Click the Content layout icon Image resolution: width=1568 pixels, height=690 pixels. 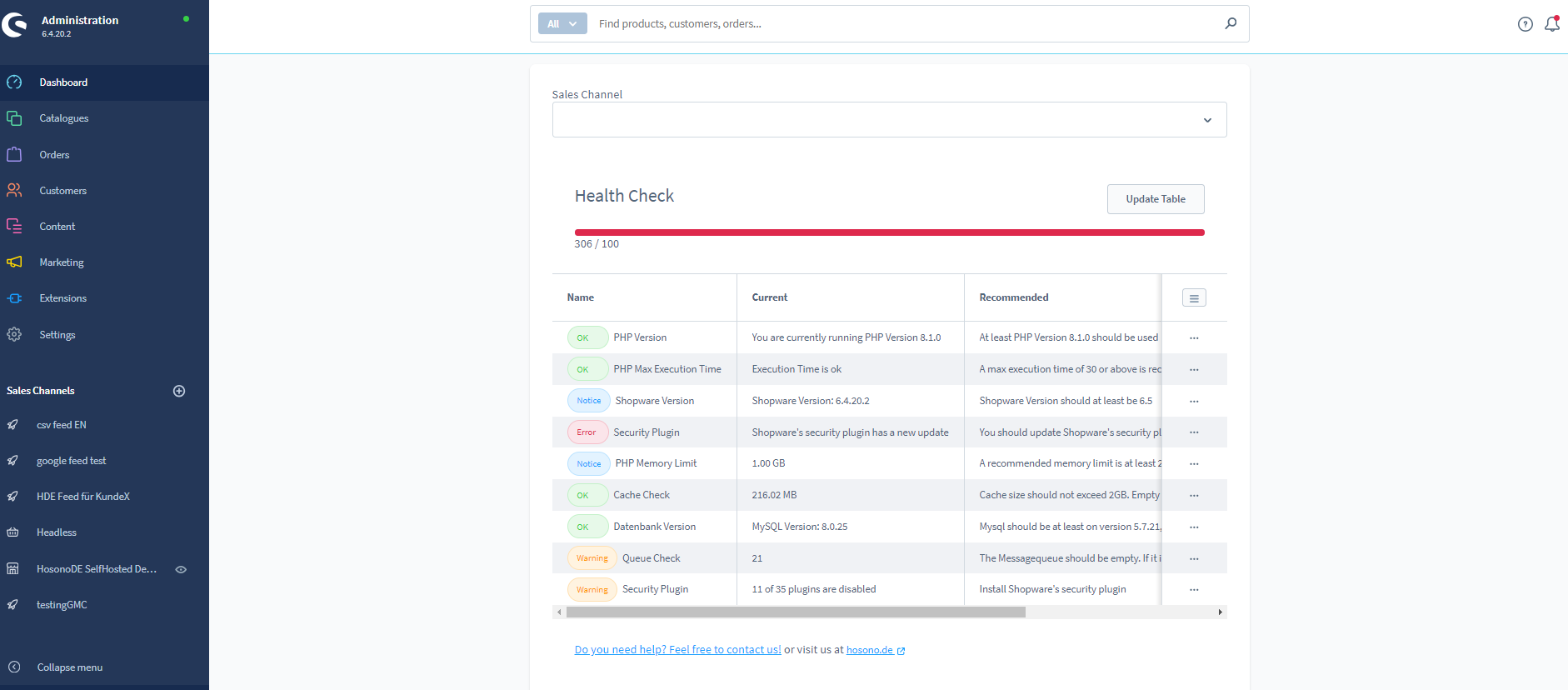[14, 226]
